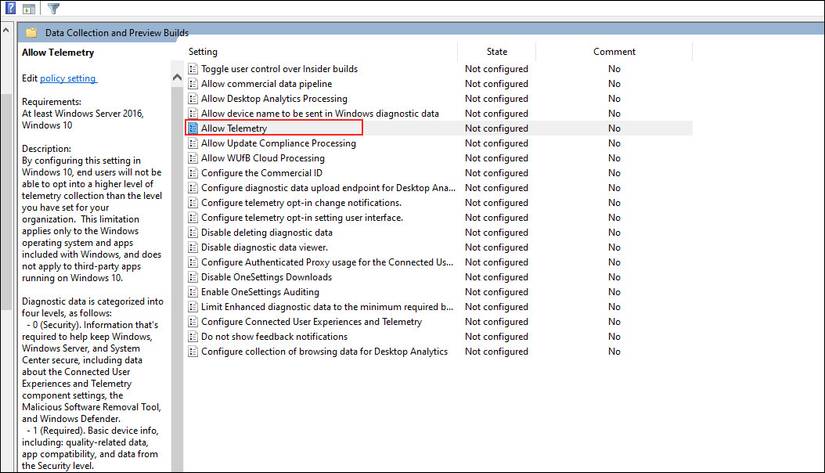Click the Help icon in toolbar
The width and height of the screenshot is (825, 473).
click(x=10, y=8)
